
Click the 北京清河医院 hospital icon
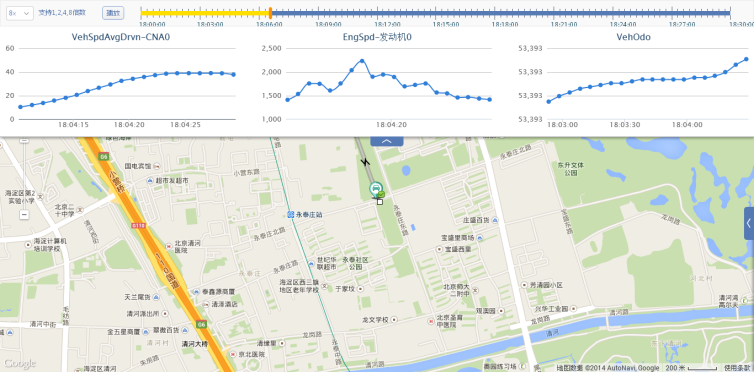click(168, 246)
